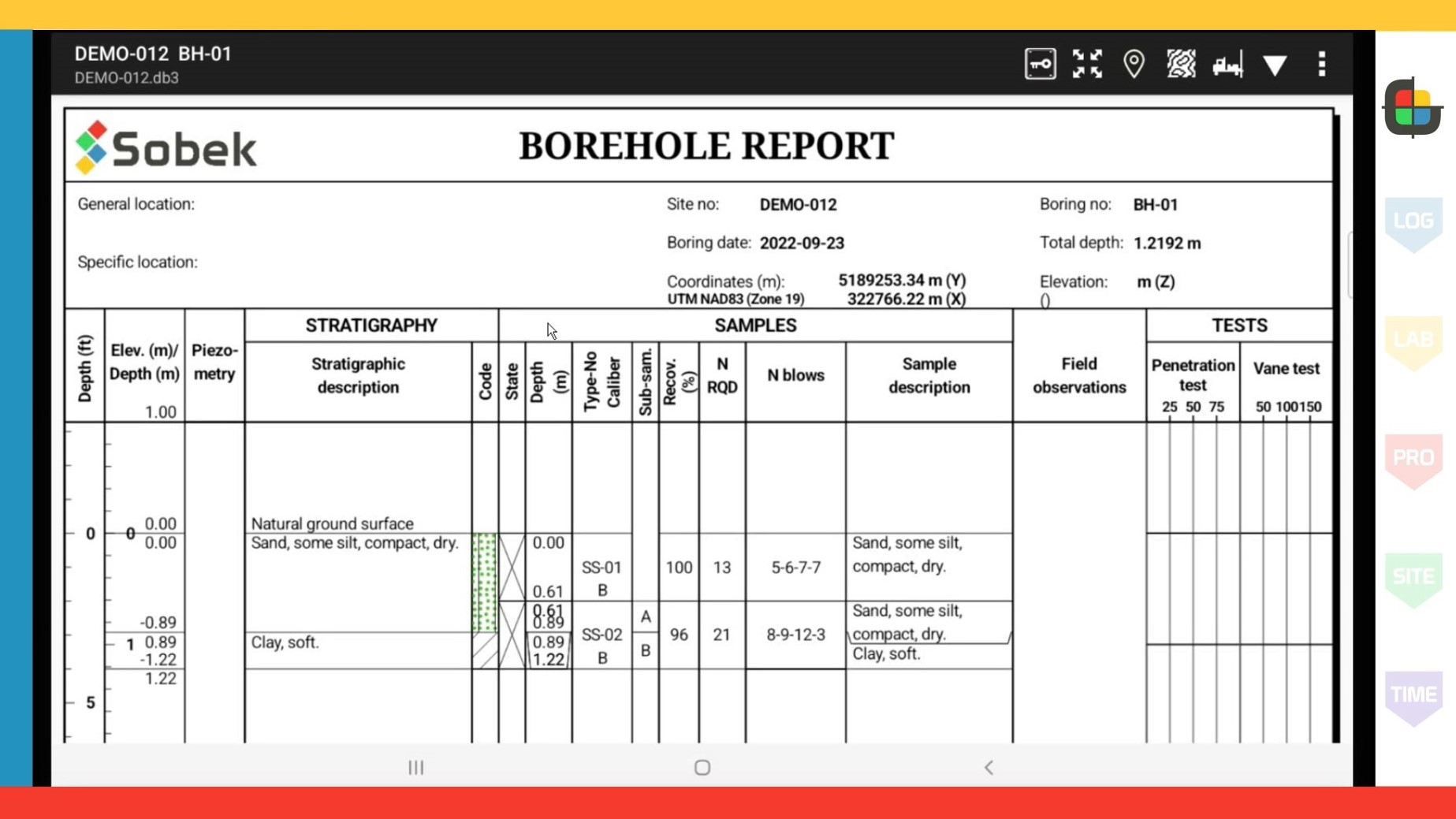Open the LOG module badge
This screenshot has width=1456, height=819.
click(x=1413, y=224)
